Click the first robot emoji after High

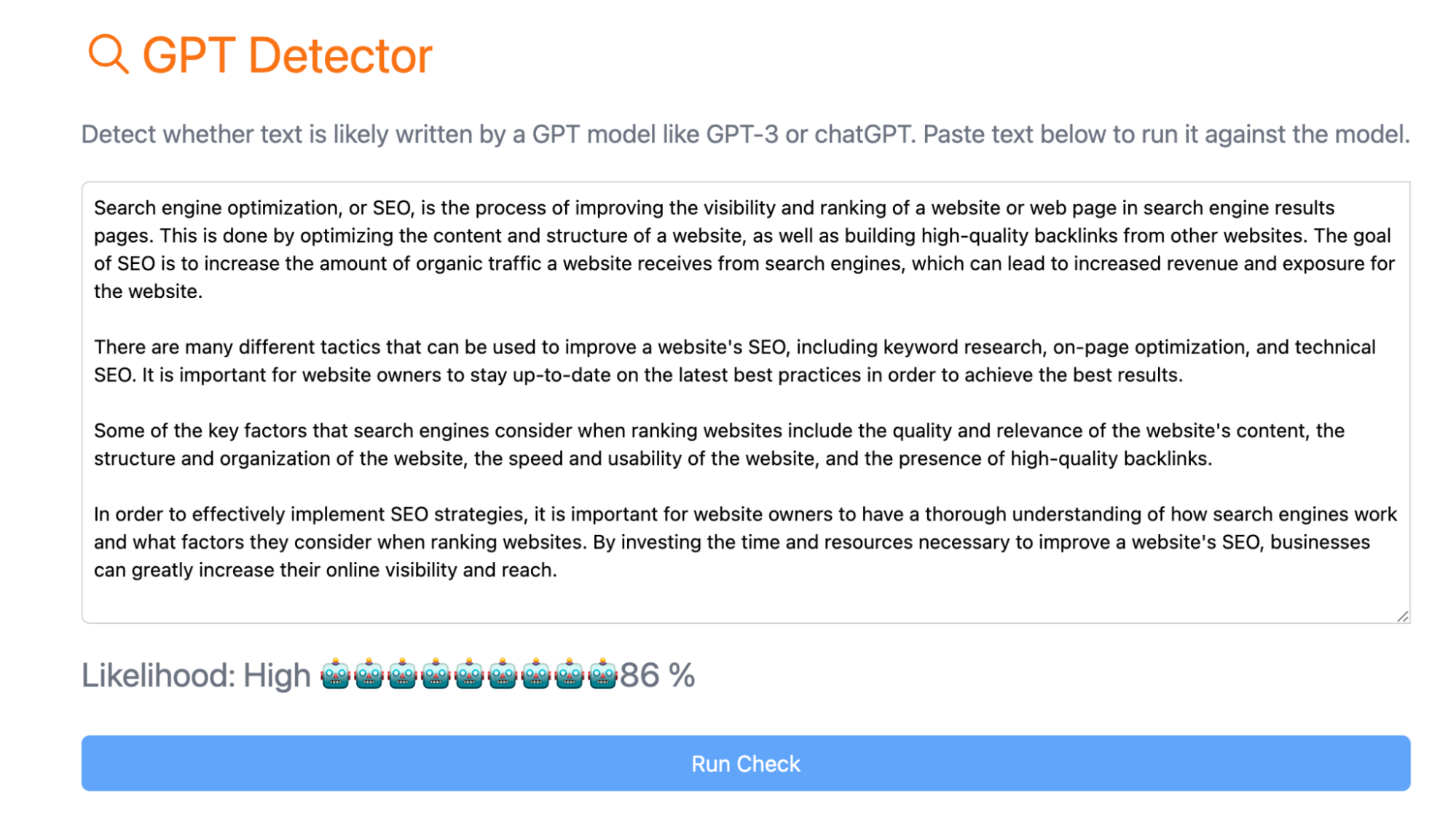[336, 674]
